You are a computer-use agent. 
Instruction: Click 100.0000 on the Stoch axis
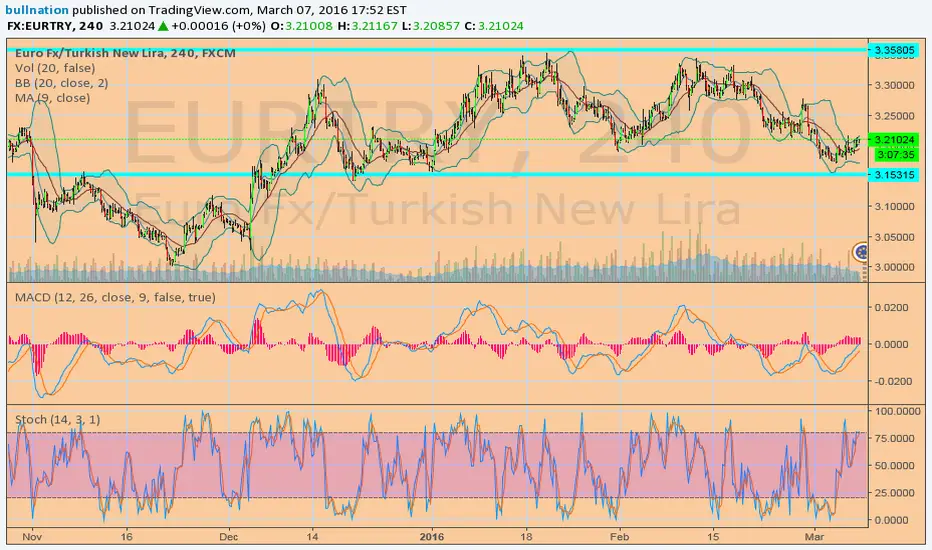tap(898, 411)
